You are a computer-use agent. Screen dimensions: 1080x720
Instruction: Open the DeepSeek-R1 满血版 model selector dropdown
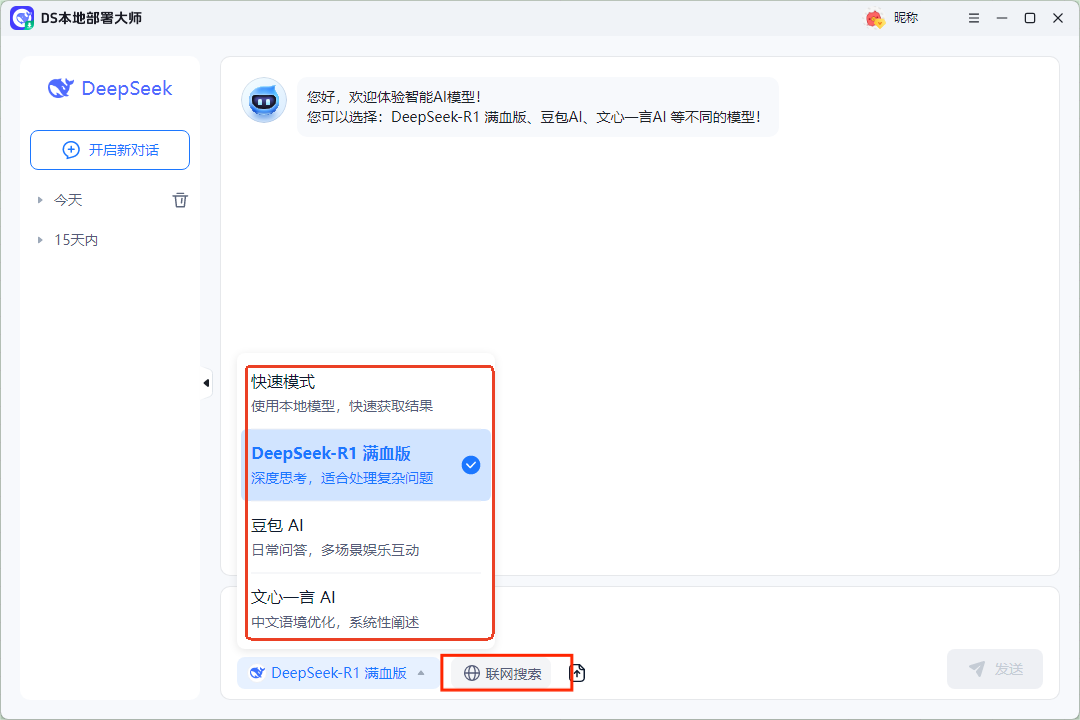tap(337, 673)
